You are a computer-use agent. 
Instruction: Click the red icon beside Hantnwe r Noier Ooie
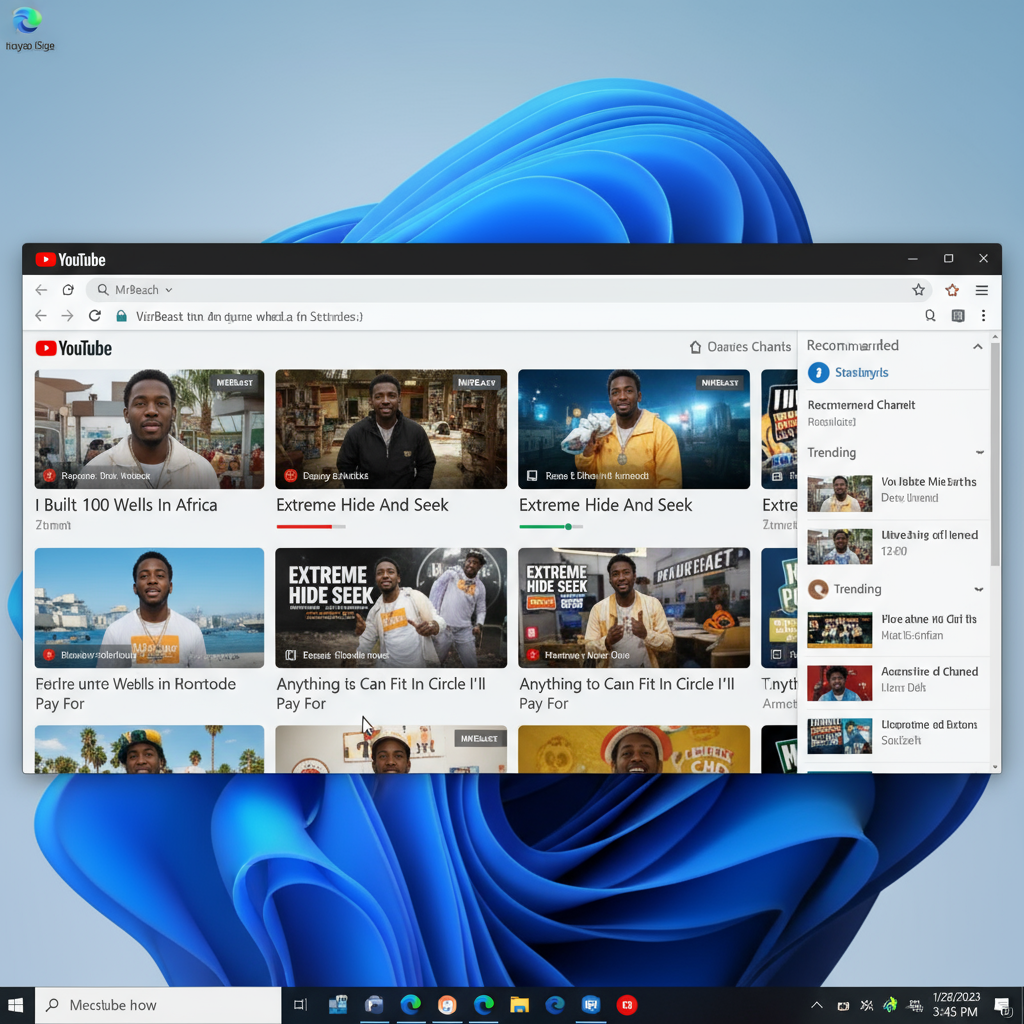point(532,654)
